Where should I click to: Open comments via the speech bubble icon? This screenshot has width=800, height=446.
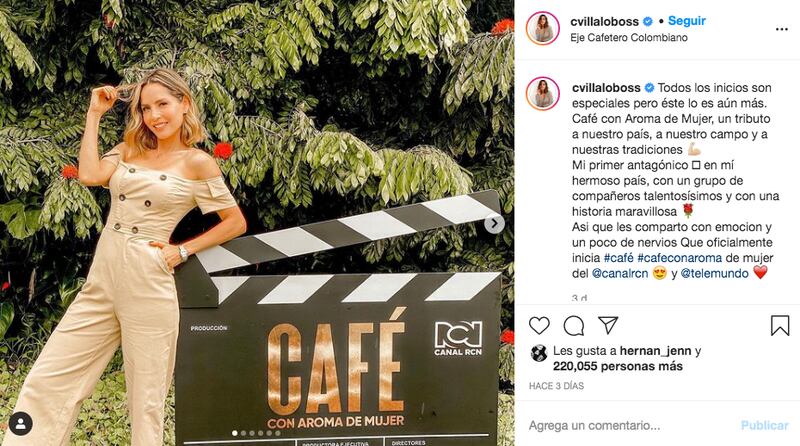[573, 326]
